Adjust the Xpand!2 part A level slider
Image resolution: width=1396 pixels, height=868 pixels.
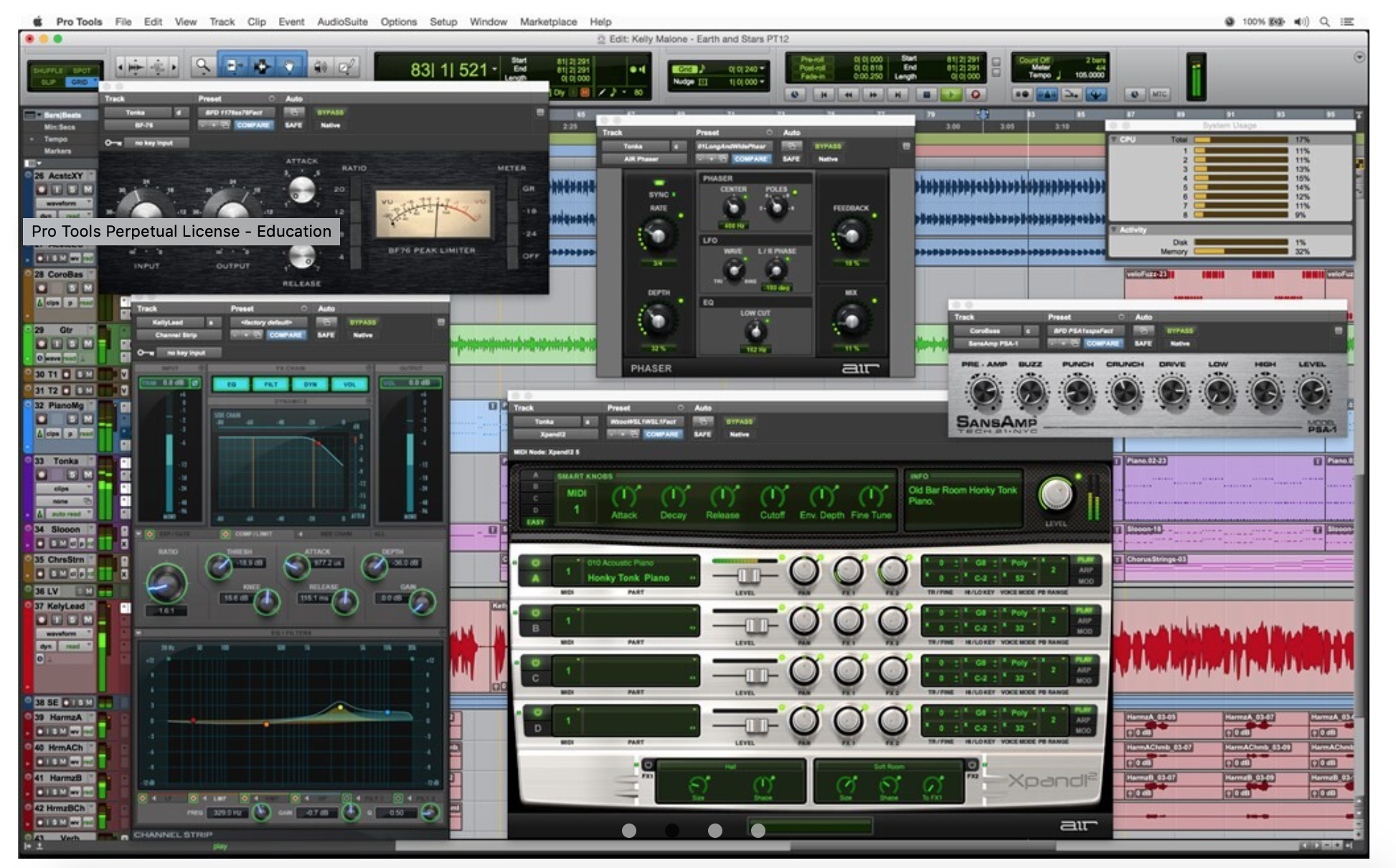(747, 575)
